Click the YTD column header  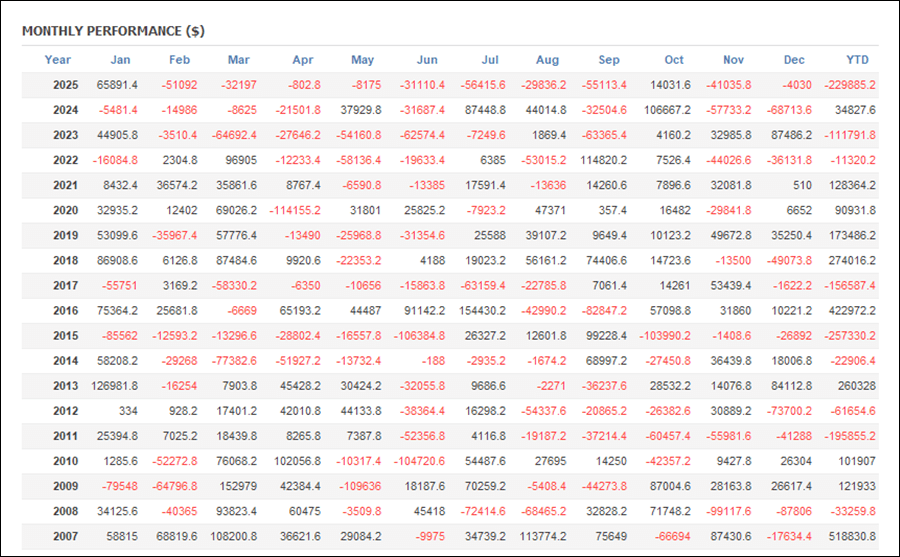coord(857,60)
